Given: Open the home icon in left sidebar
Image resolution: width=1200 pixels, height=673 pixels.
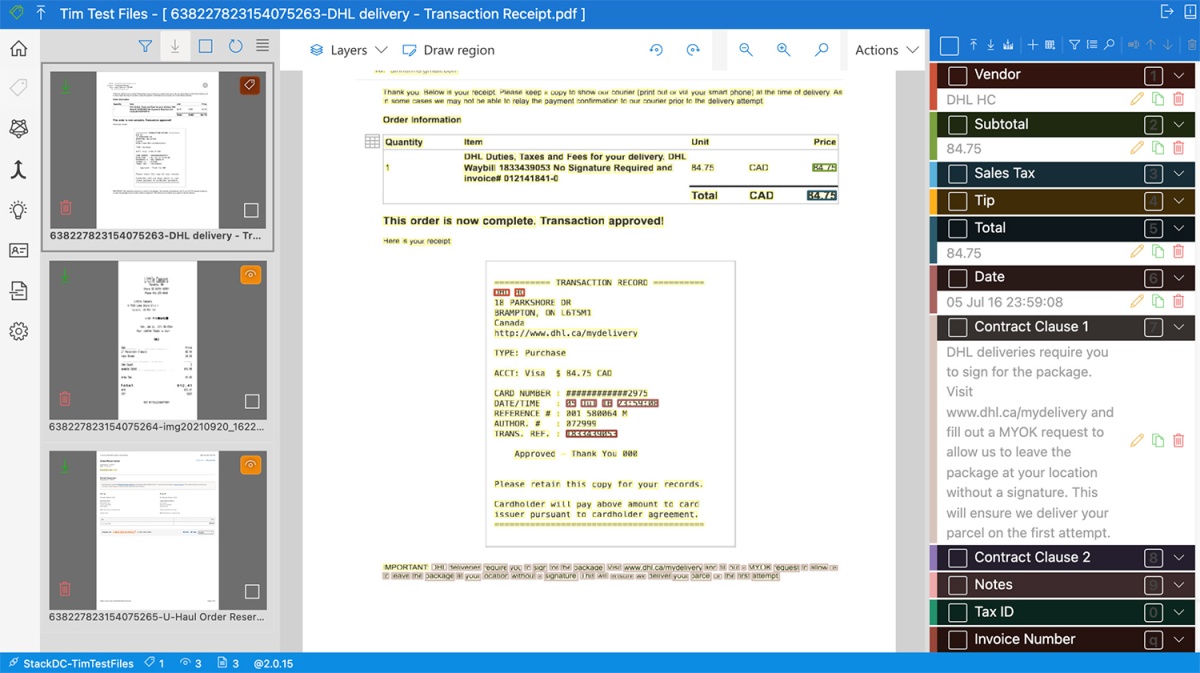Looking at the screenshot, I should (x=18, y=49).
